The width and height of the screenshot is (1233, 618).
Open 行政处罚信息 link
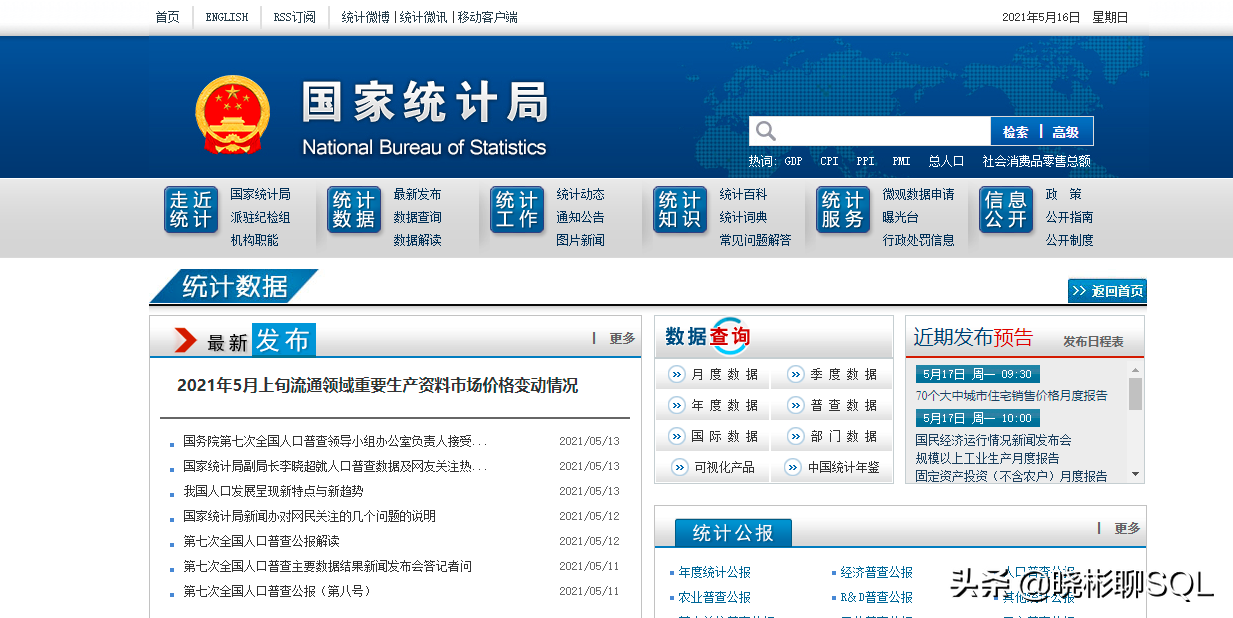click(x=918, y=240)
